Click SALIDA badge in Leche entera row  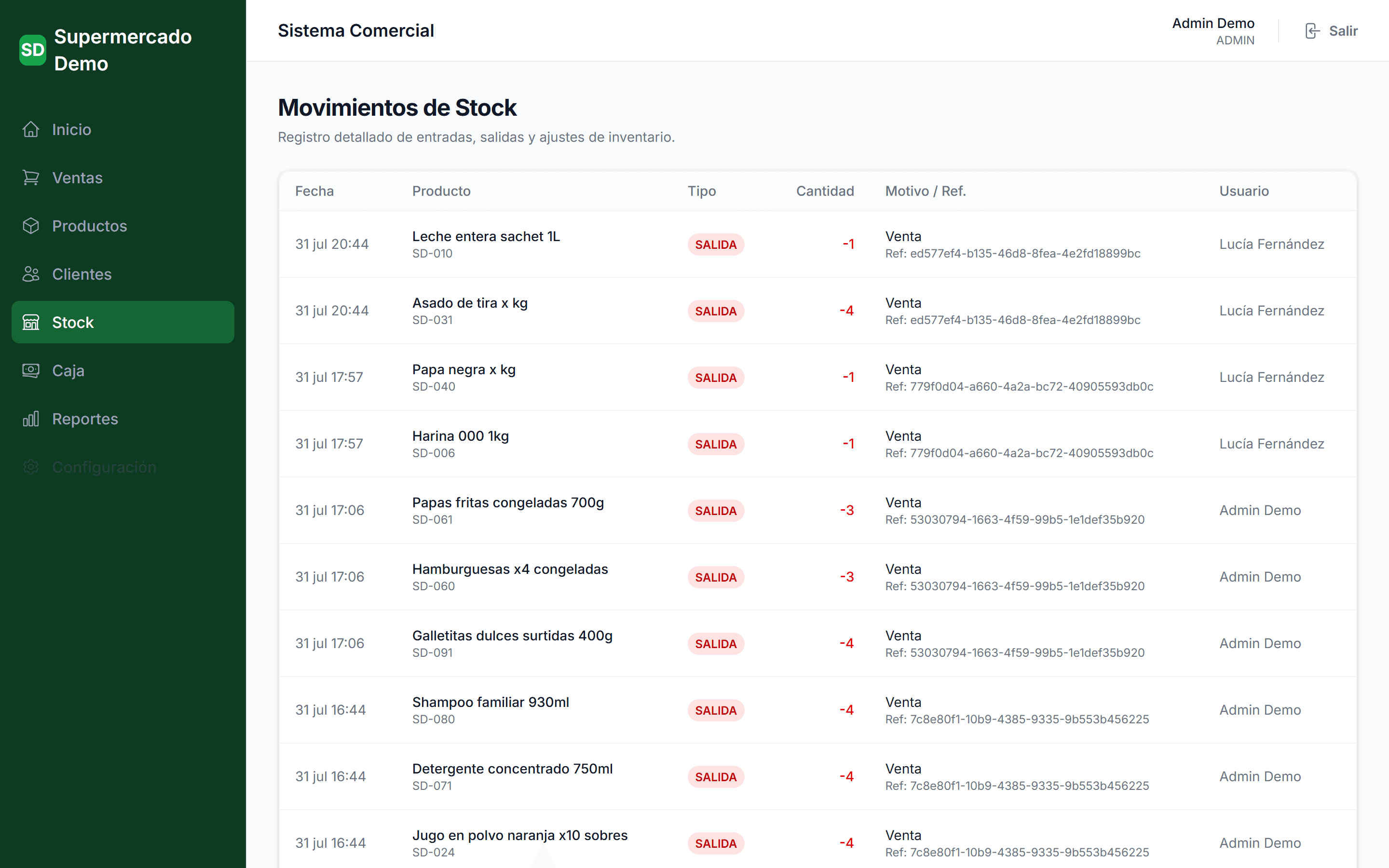[716, 244]
